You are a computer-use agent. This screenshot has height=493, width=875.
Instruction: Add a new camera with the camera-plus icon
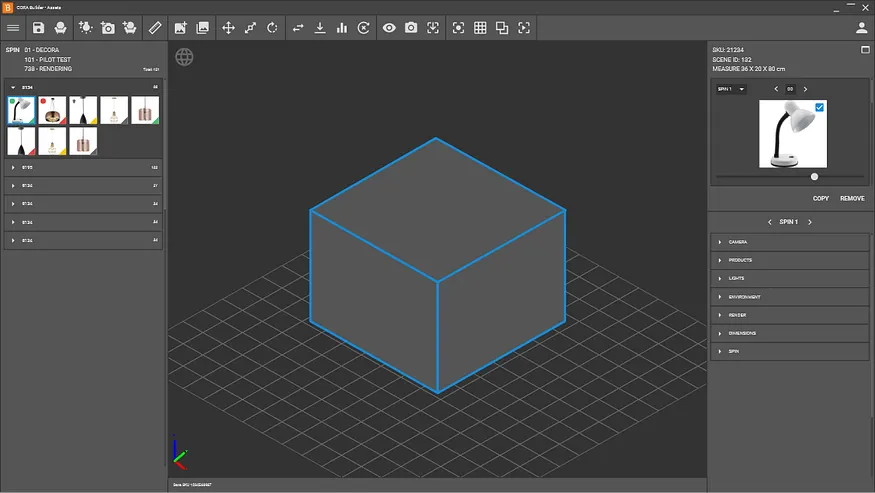click(108, 28)
